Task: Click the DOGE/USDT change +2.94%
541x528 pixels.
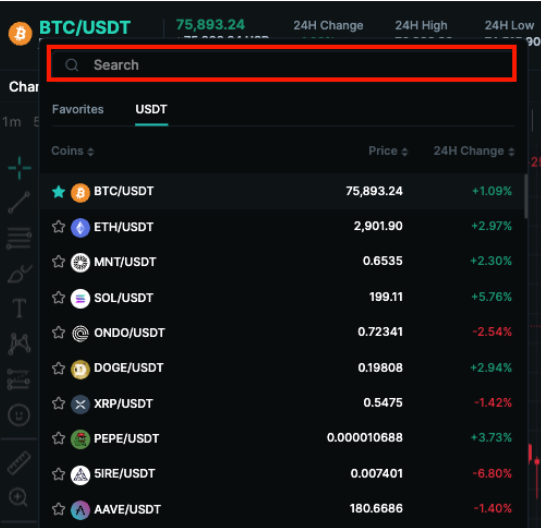Action: [x=491, y=368]
